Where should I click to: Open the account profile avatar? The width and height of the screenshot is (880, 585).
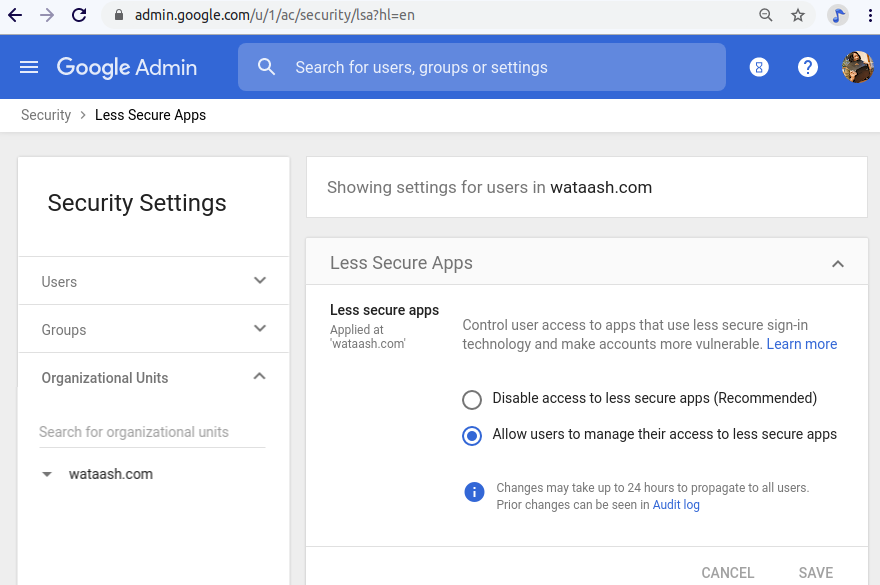pos(857,67)
